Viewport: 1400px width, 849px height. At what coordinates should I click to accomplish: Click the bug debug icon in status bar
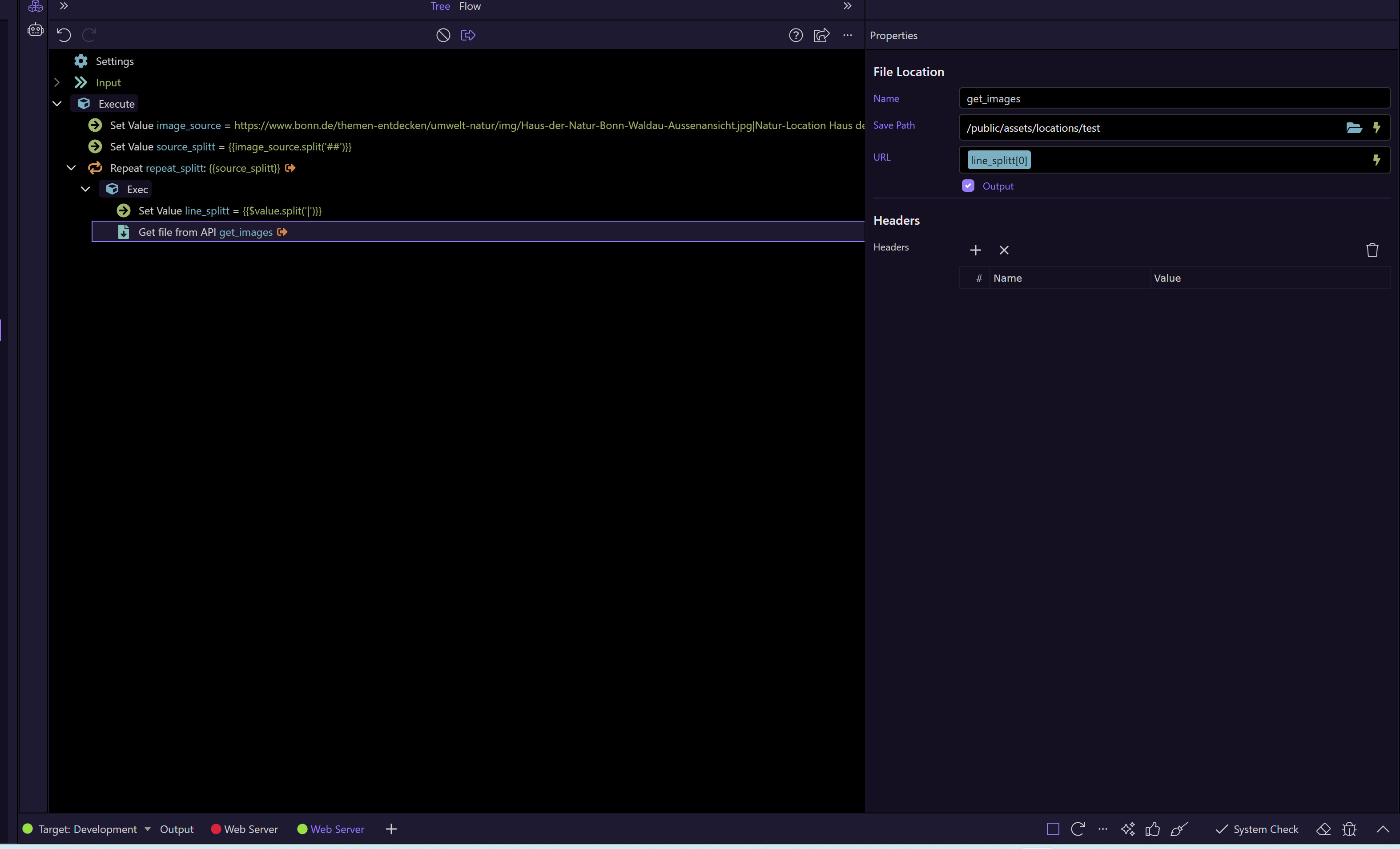(x=1349, y=829)
